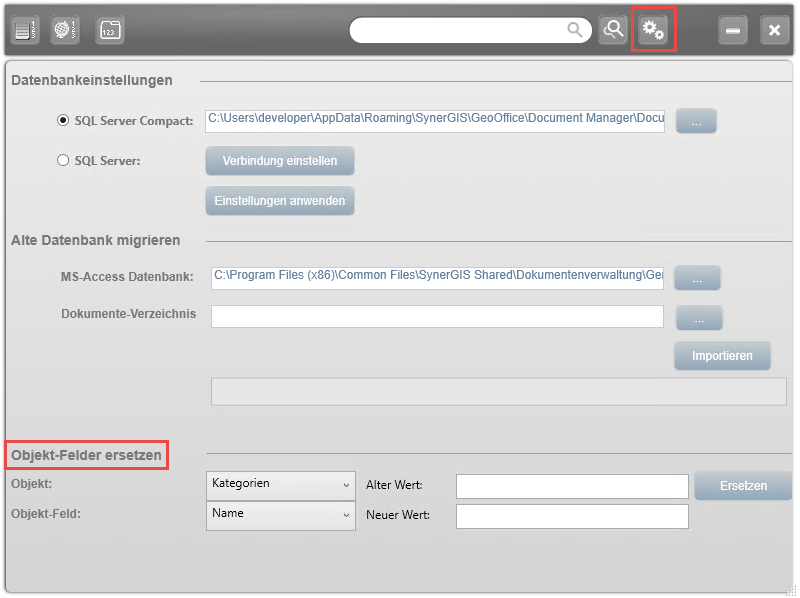The image size is (800, 598).
Task: Browse for the MS-Access Datenbank file
Action: (697, 278)
